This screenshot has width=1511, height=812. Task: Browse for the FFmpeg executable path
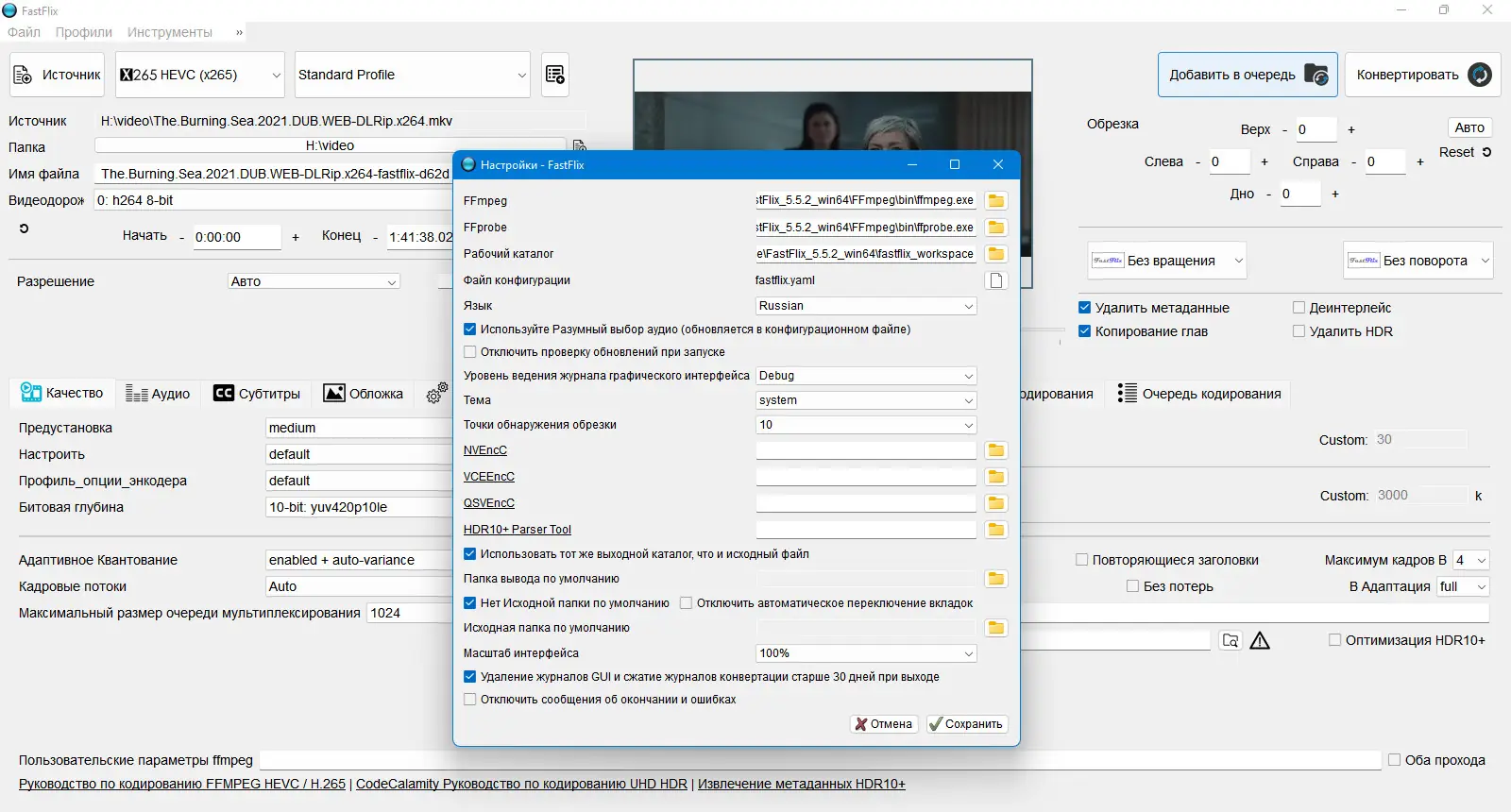(995, 201)
